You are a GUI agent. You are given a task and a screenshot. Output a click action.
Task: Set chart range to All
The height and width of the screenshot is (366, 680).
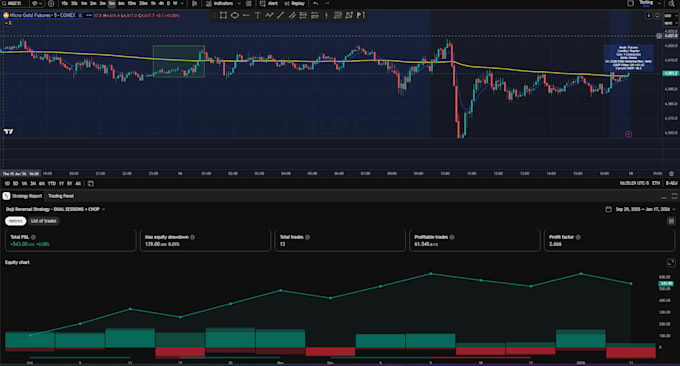78,184
